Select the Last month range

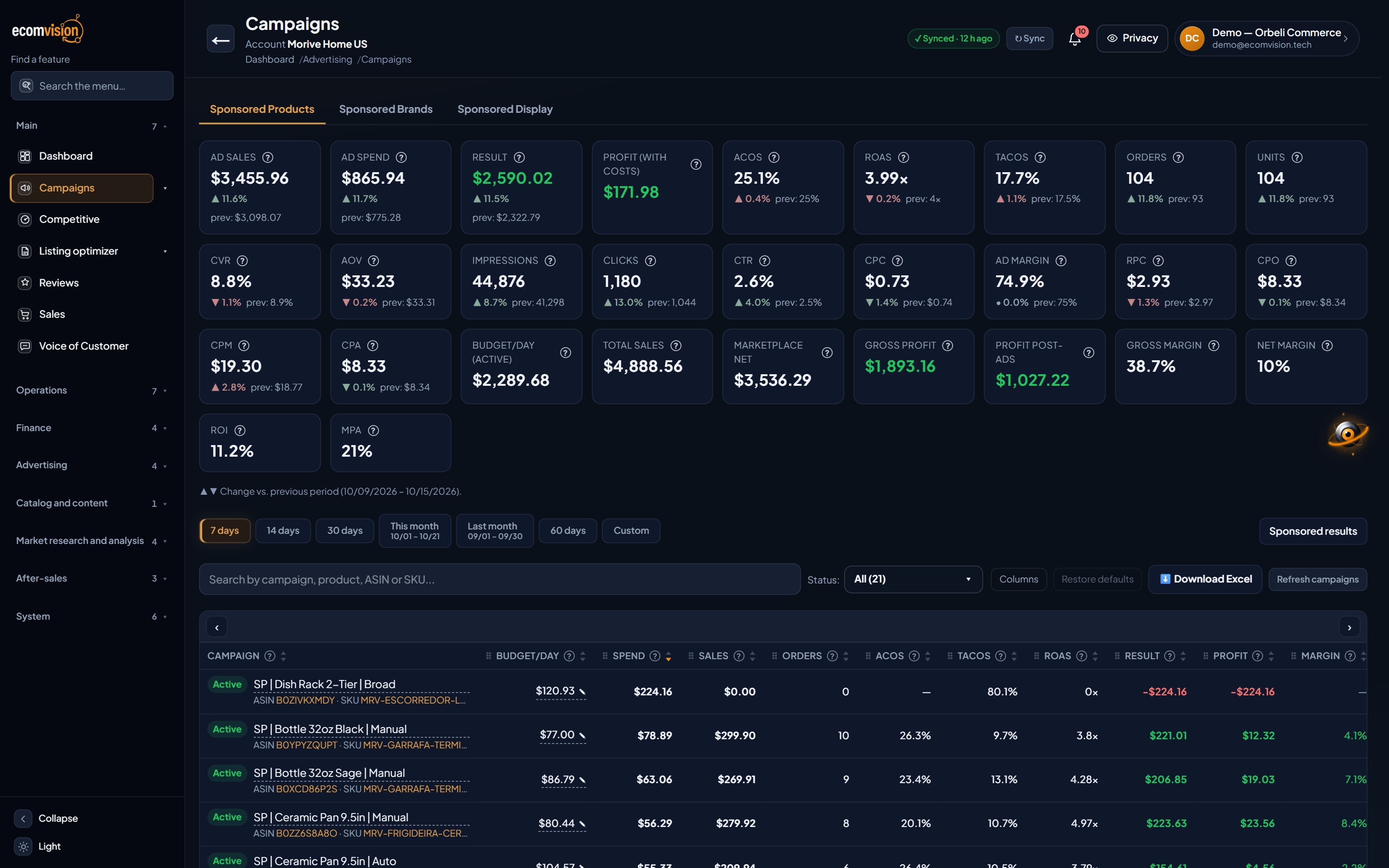click(x=495, y=530)
